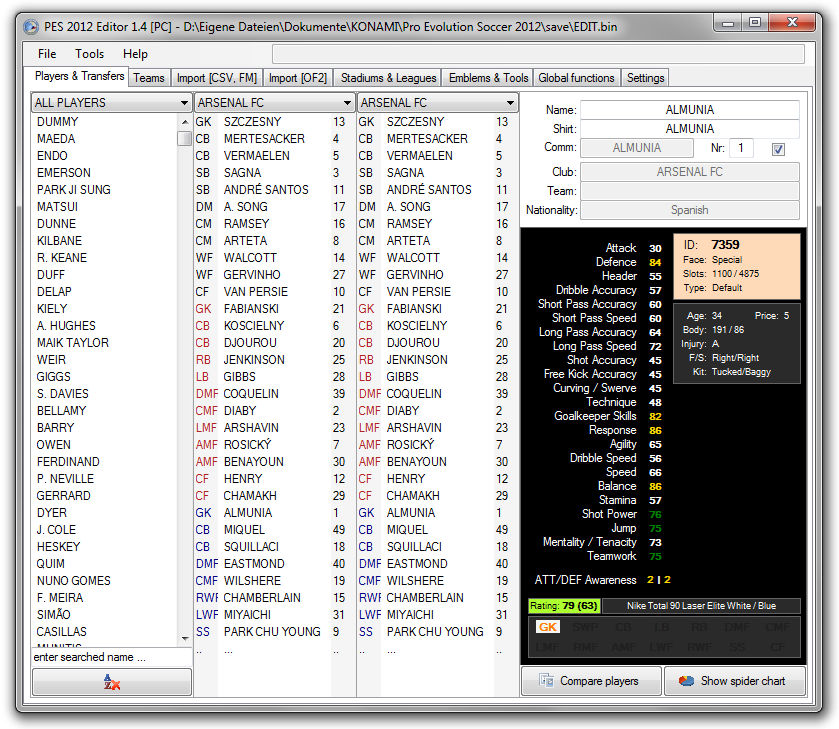Viewport: 839px width, 729px height.
Task: Click the Spanish nationality button
Action: click(x=689, y=210)
